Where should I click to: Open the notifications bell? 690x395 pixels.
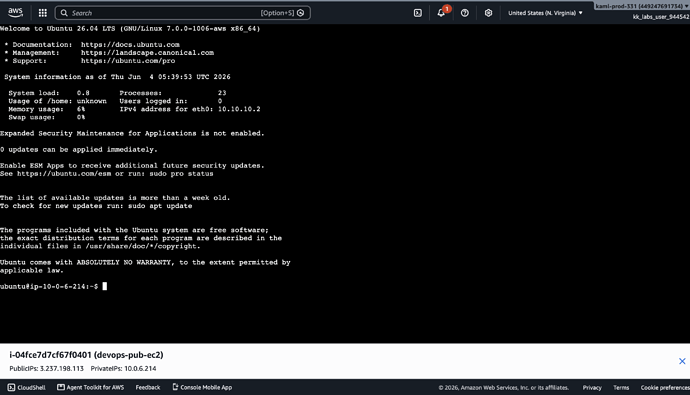click(441, 13)
